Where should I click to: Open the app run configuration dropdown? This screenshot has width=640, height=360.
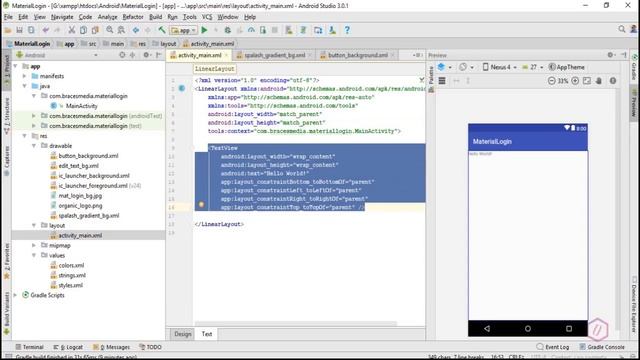click(184, 30)
